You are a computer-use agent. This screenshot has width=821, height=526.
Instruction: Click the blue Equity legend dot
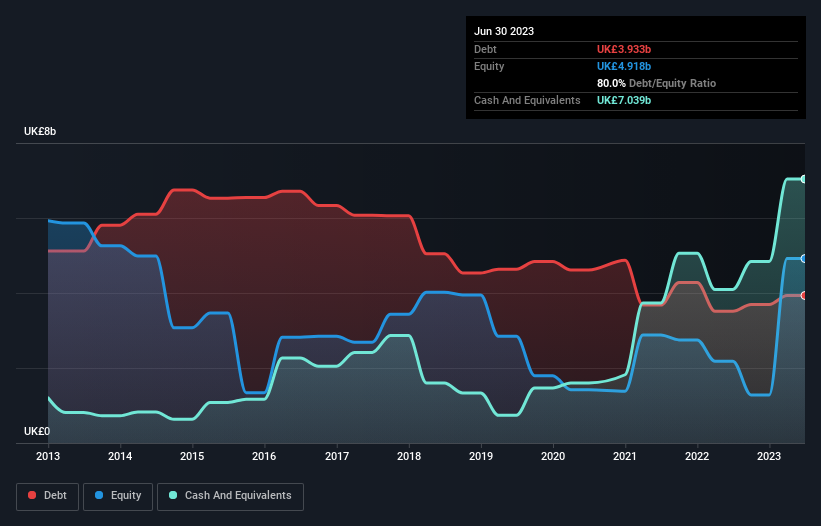[x=99, y=495]
